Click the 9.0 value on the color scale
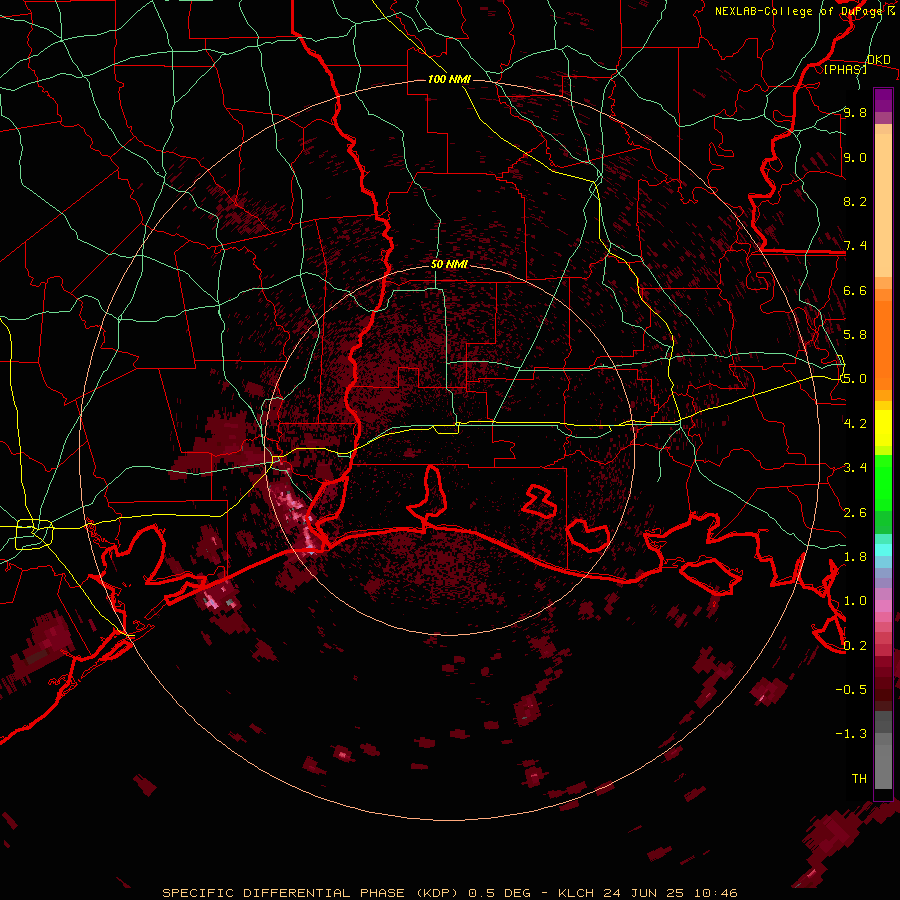 (x=855, y=157)
